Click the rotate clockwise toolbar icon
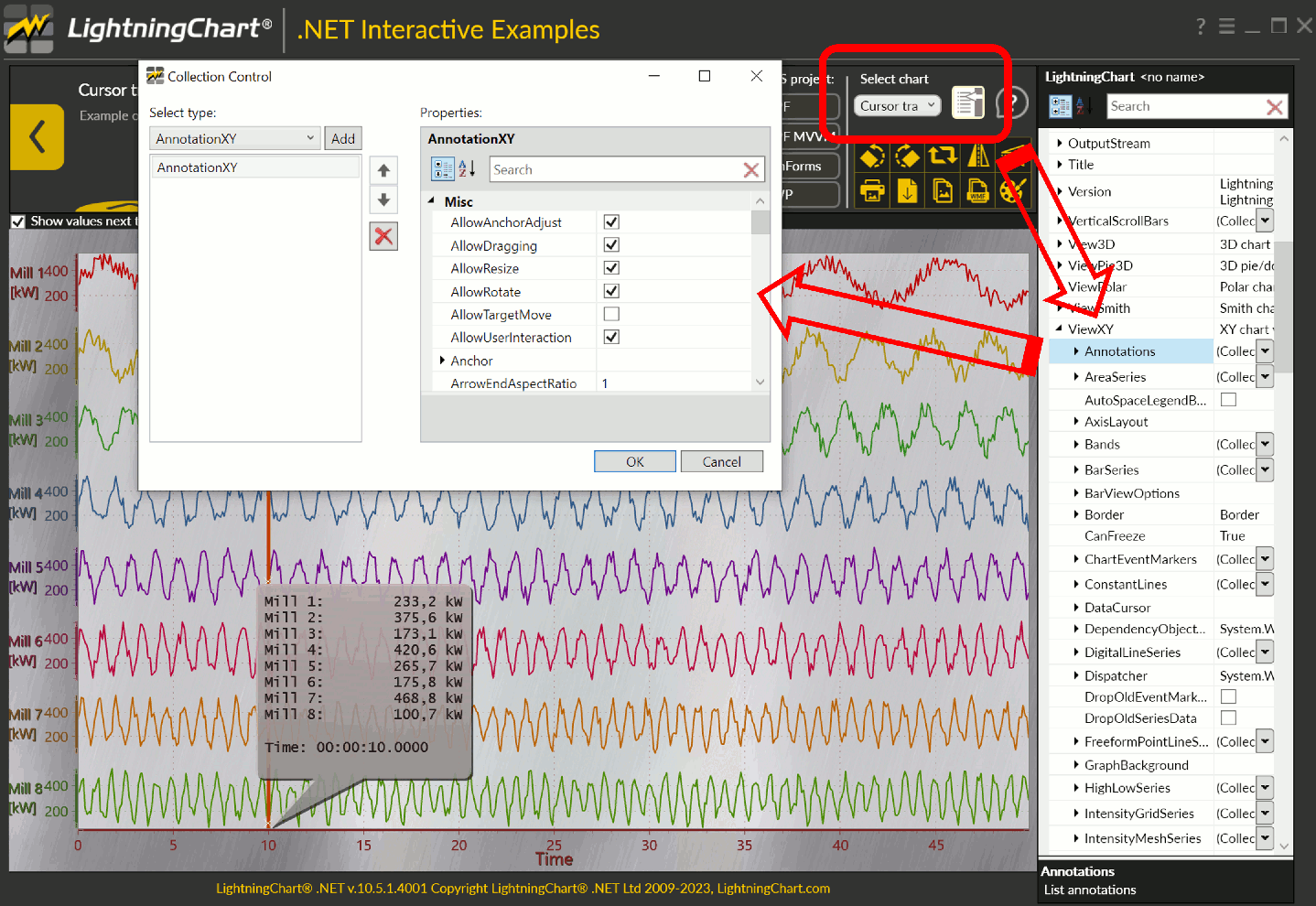This screenshot has width=1316, height=906. (907, 156)
